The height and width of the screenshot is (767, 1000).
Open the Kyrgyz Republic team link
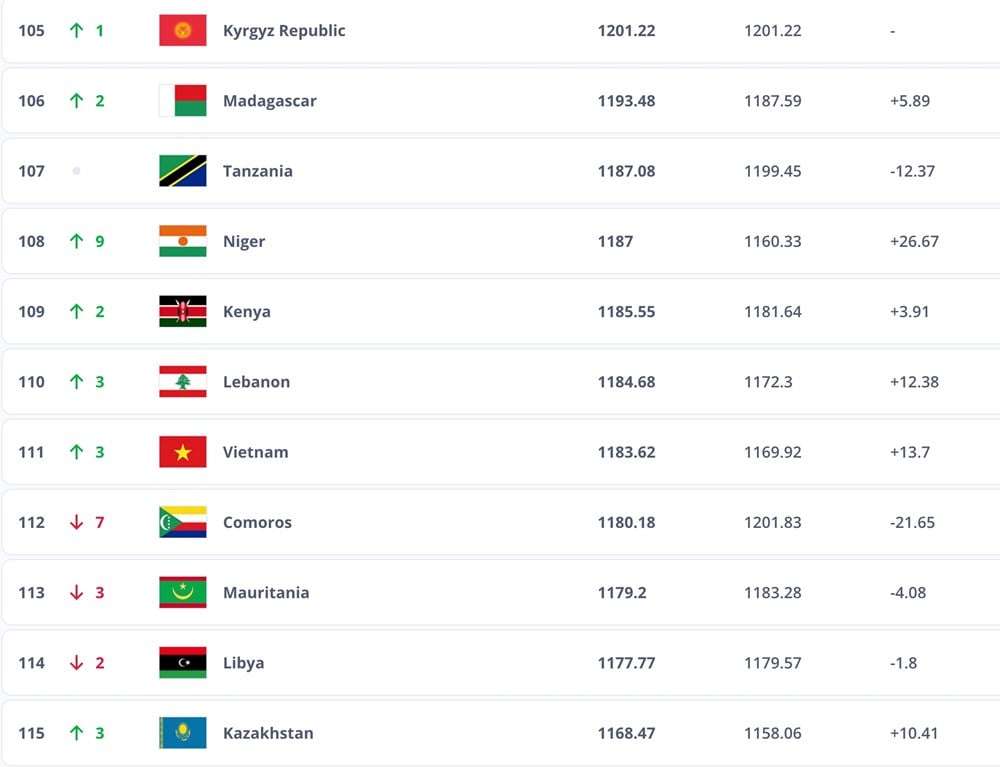click(284, 31)
